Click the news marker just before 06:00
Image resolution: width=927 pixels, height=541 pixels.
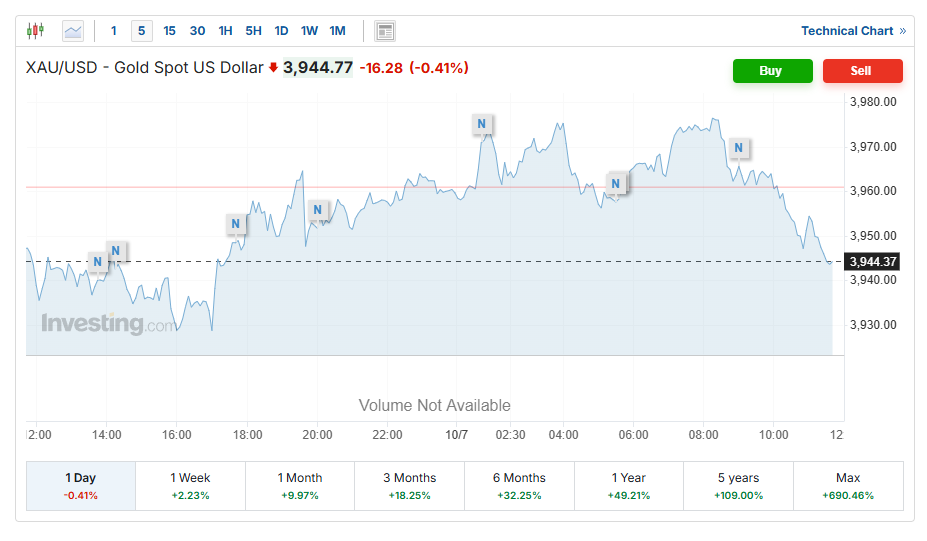[617, 184]
